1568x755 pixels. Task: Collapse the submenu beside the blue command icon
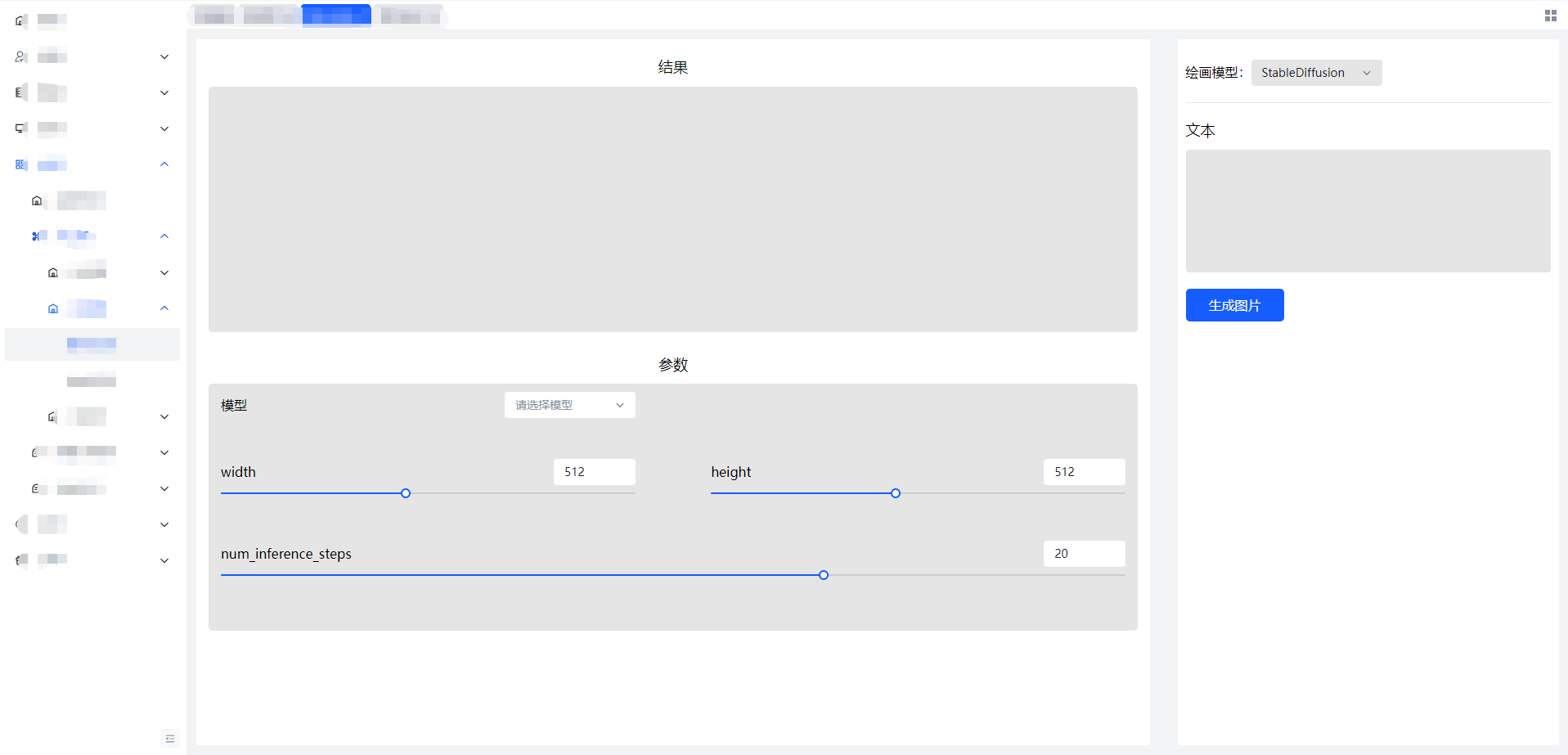point(164,236)
